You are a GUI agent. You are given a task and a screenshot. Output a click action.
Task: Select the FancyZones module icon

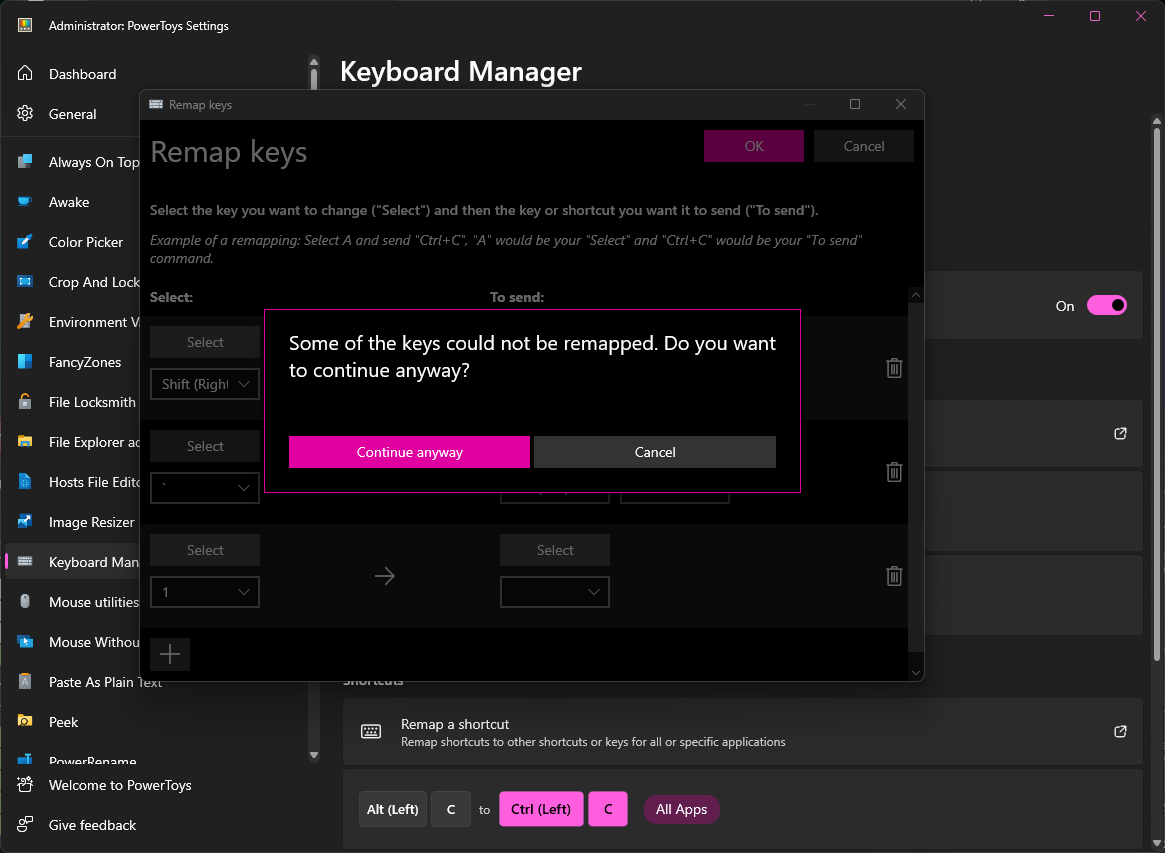[x=26, y=361]
